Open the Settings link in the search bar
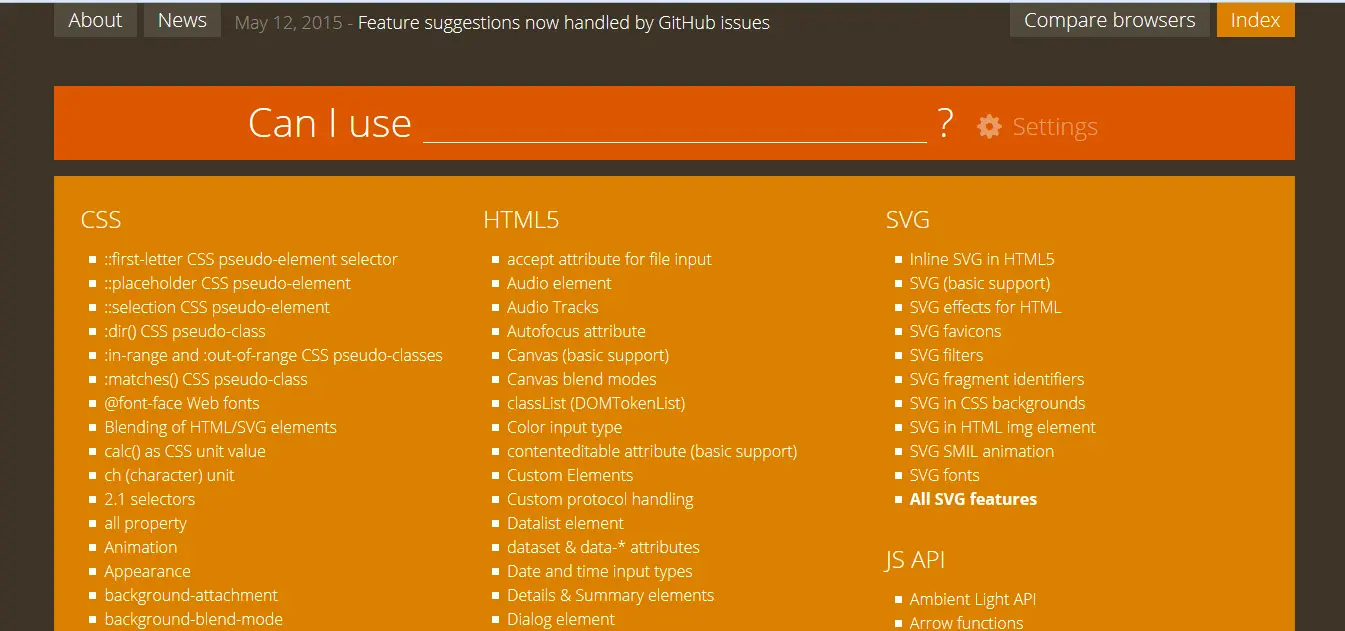Image resolution: width=1345 pixels, height=631 pixels. coord(1055,127)
